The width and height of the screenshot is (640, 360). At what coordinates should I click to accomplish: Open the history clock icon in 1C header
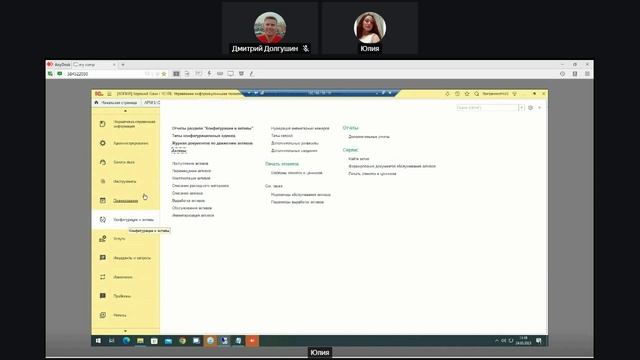pos(457,94)
